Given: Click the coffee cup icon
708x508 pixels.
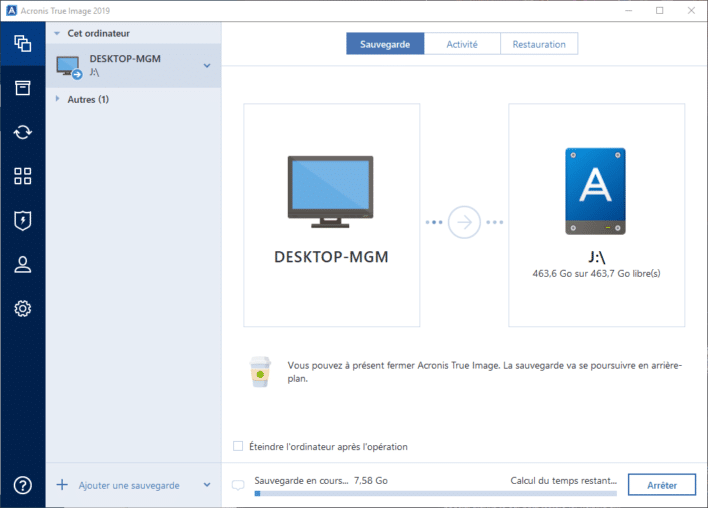Looking at the screenshot, I should click(260, 372).
